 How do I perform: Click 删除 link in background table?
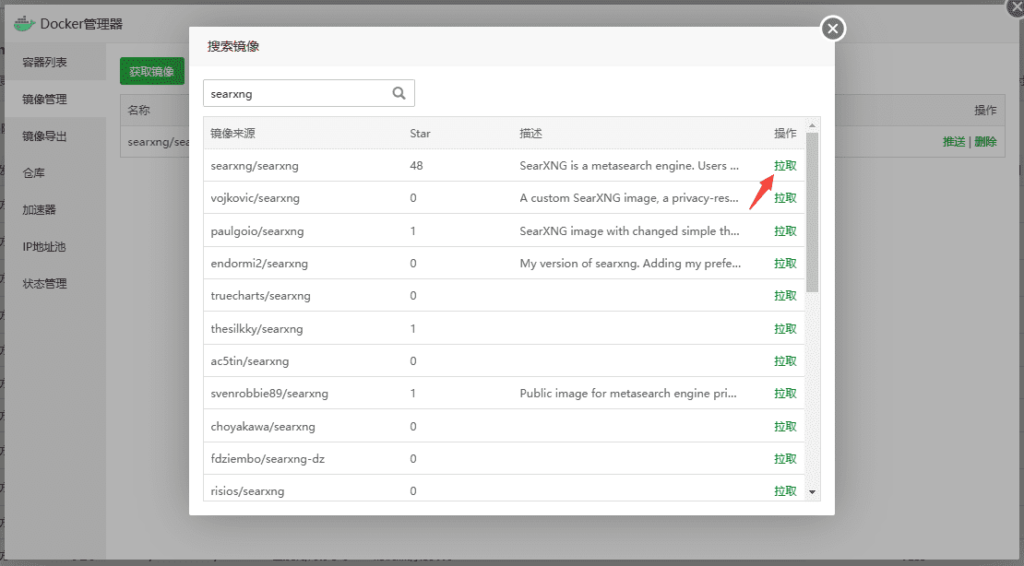[985, 142]
